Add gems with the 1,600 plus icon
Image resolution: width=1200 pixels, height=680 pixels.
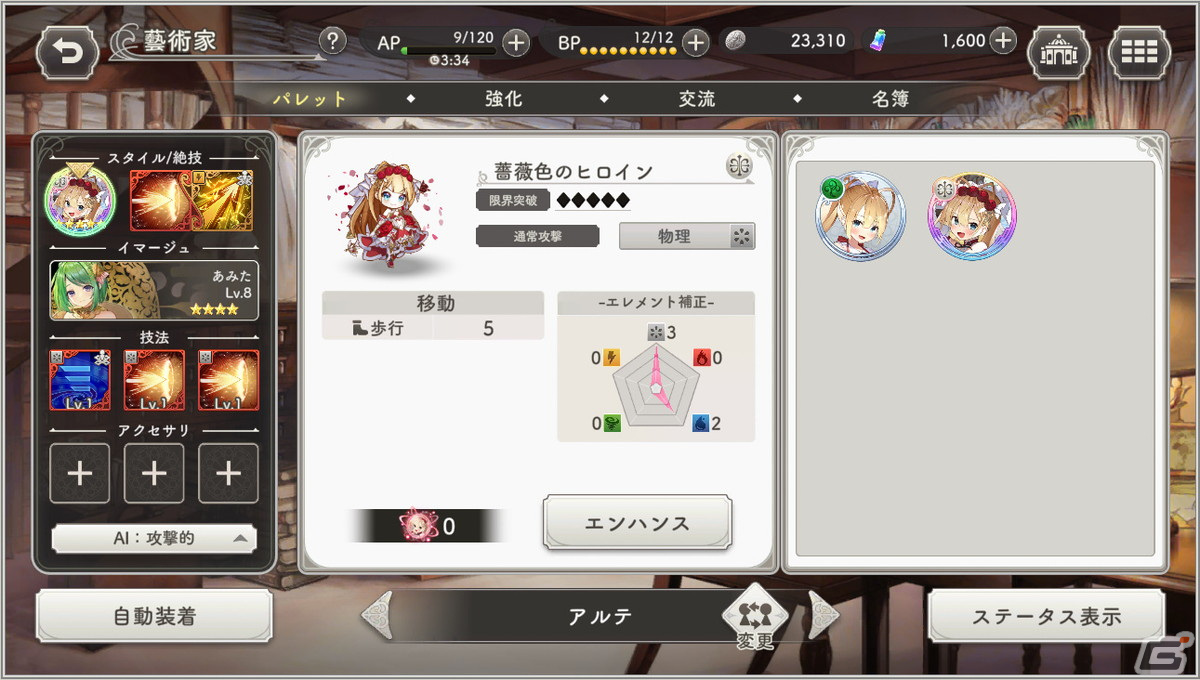point(1002,41)
